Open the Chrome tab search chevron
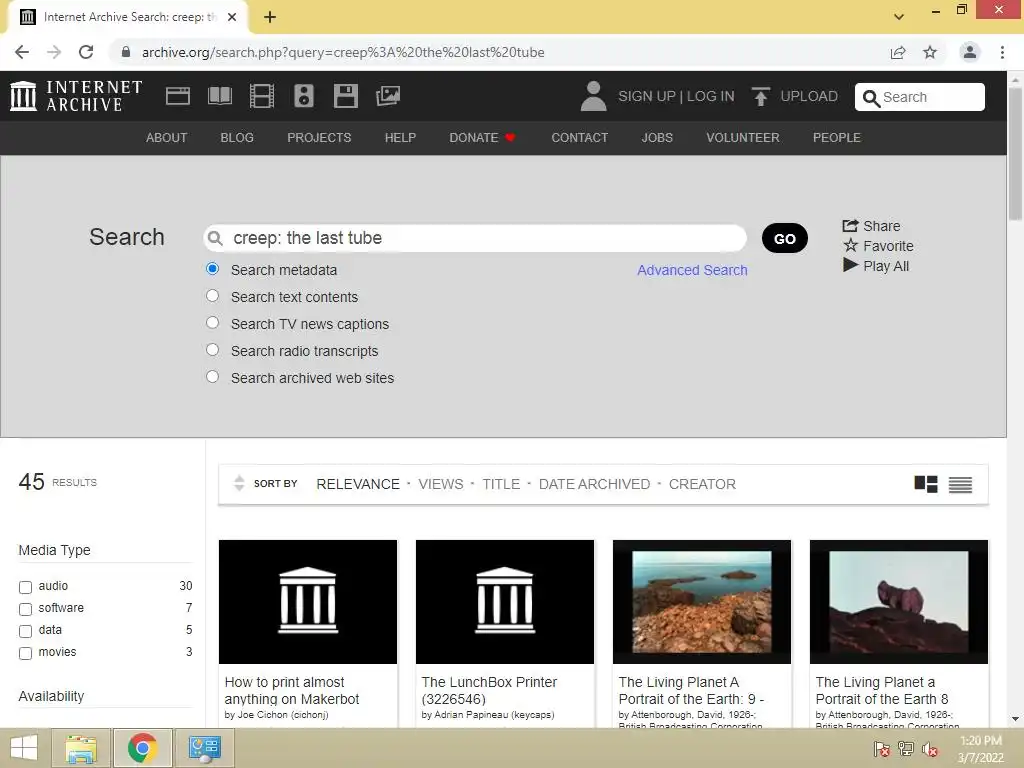This screenshot has height=768, width=1024. [899, 17]
